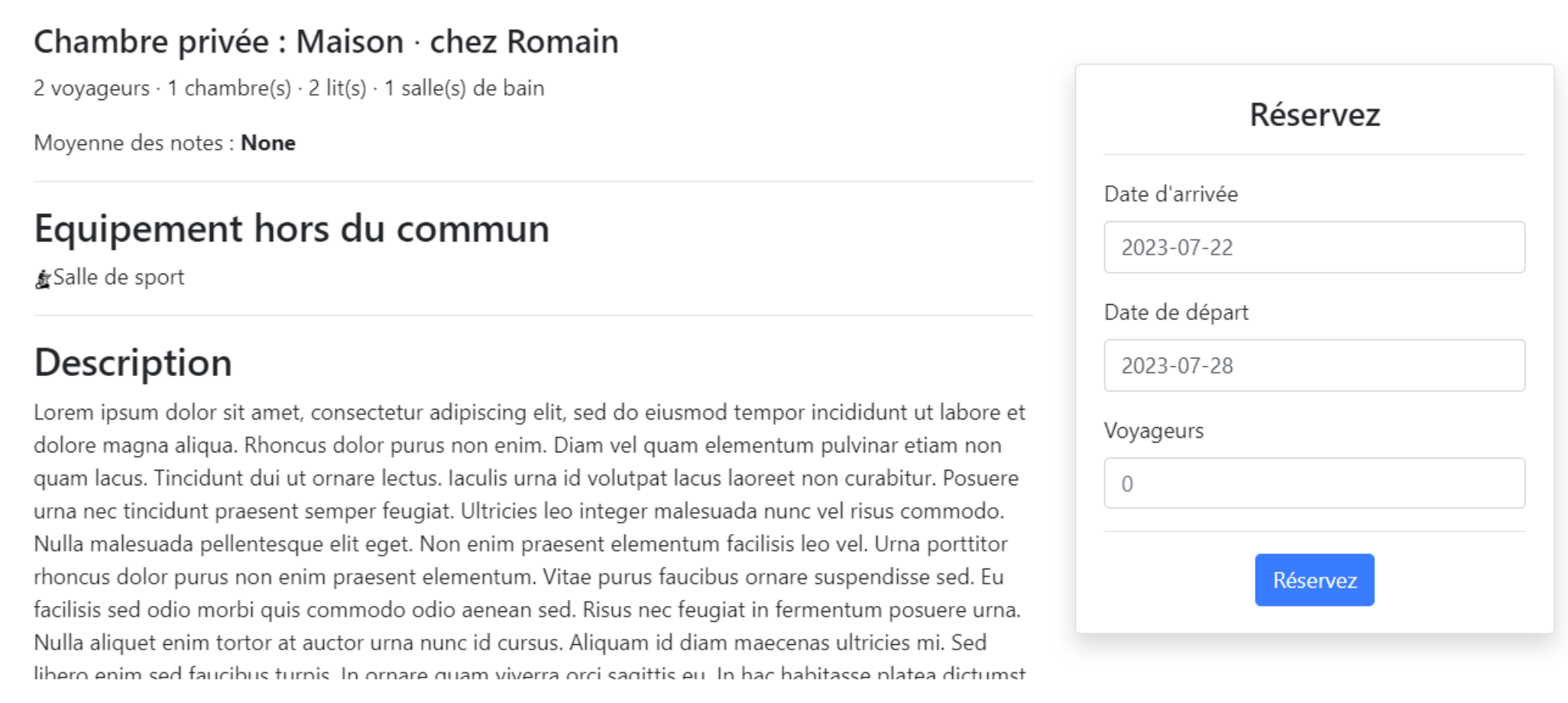
Task: Click the Chambre privée listing title
Action: (x=326, y=41)
